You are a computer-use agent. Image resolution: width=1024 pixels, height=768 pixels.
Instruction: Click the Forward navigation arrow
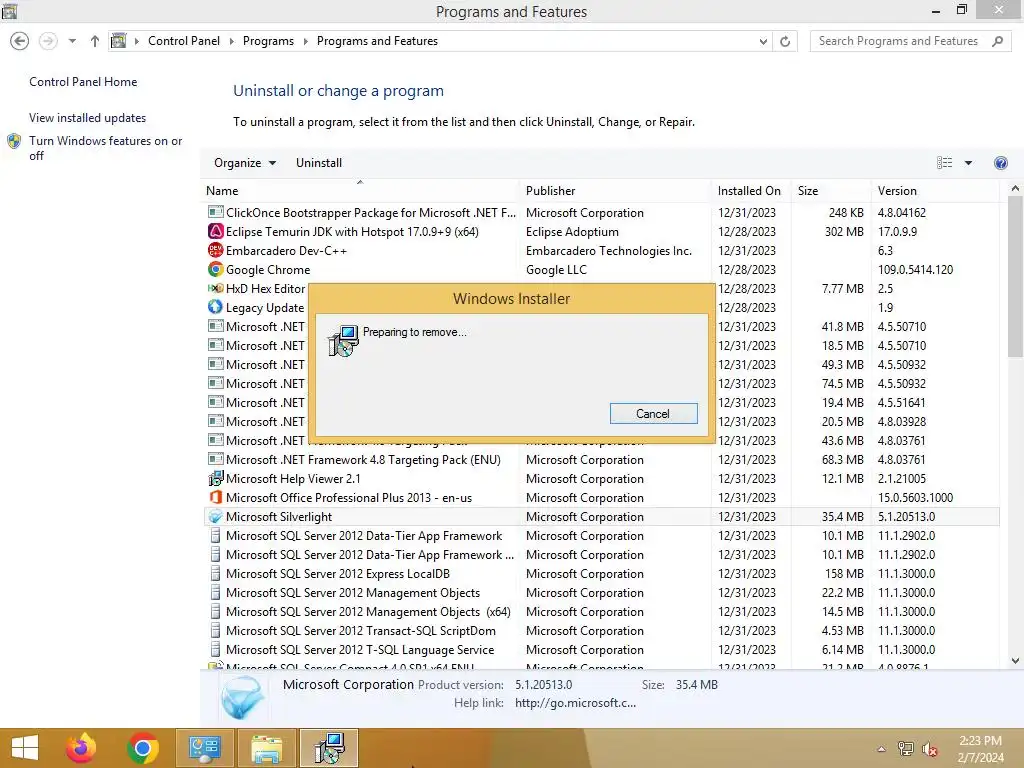coord(48,41)
